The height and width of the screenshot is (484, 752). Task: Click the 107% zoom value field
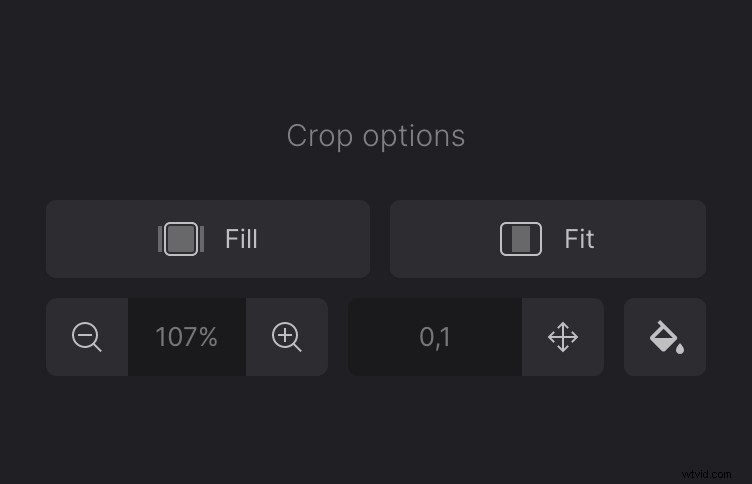point(187,337)
